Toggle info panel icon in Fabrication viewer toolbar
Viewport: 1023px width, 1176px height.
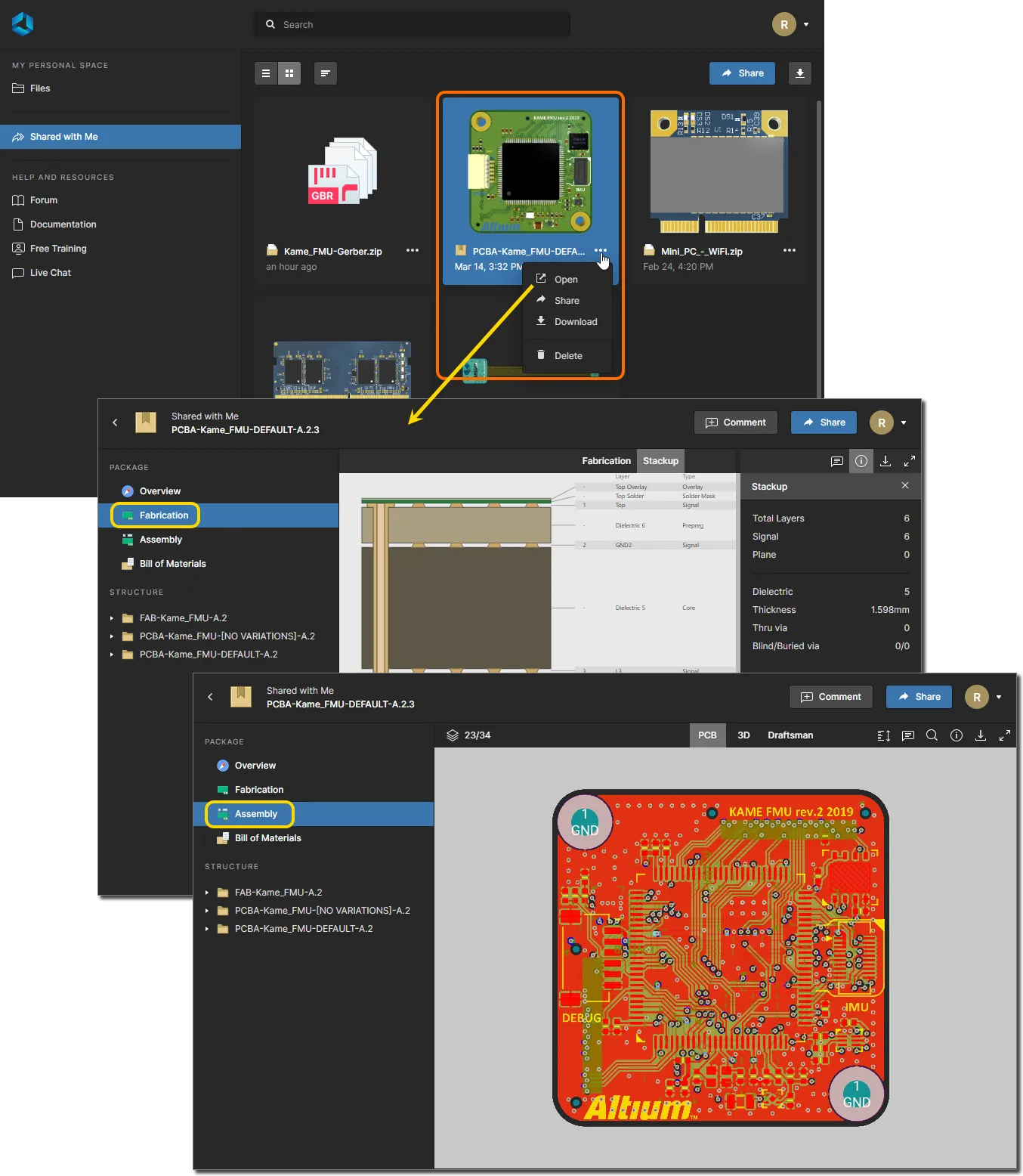pos(861,461)
